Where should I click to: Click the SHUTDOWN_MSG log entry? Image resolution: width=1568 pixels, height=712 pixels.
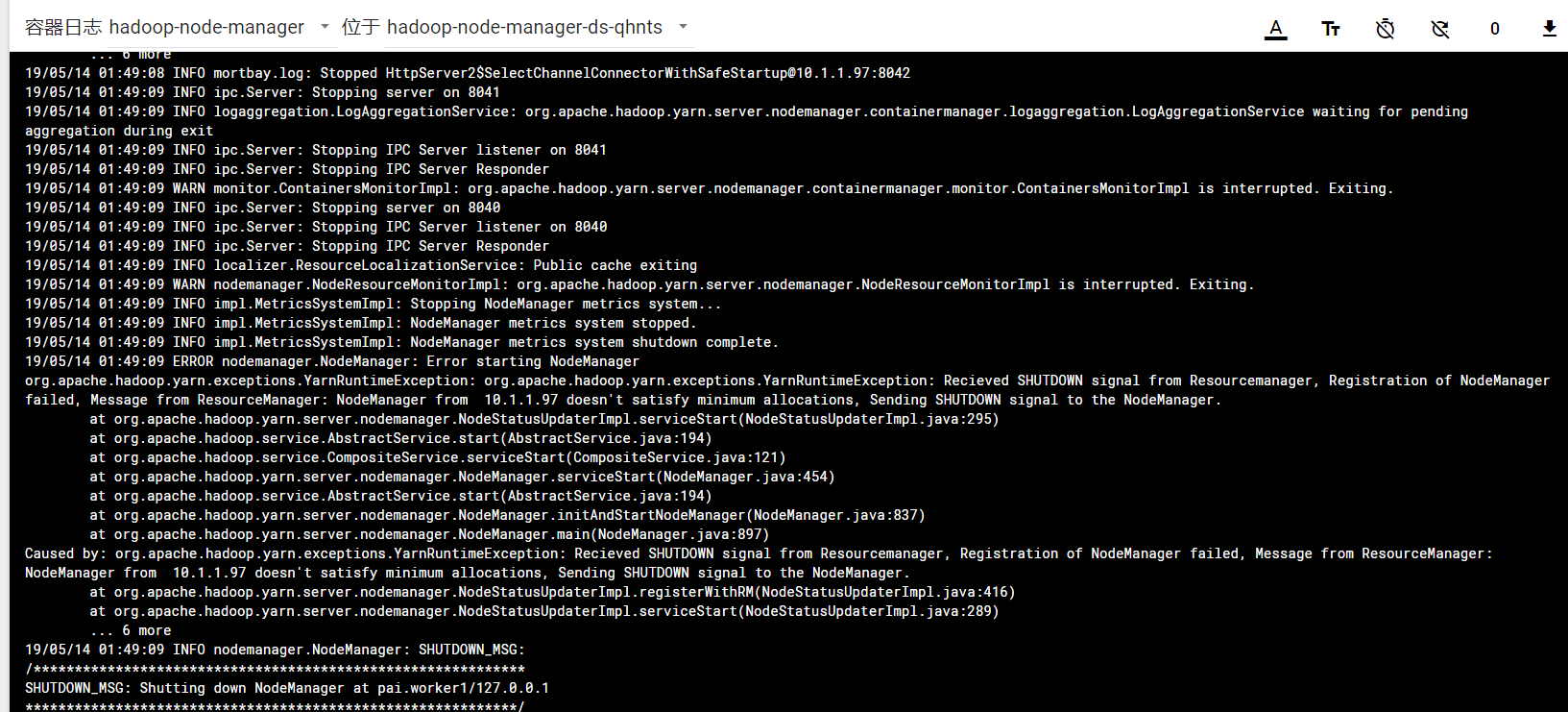tap(274, 650)
